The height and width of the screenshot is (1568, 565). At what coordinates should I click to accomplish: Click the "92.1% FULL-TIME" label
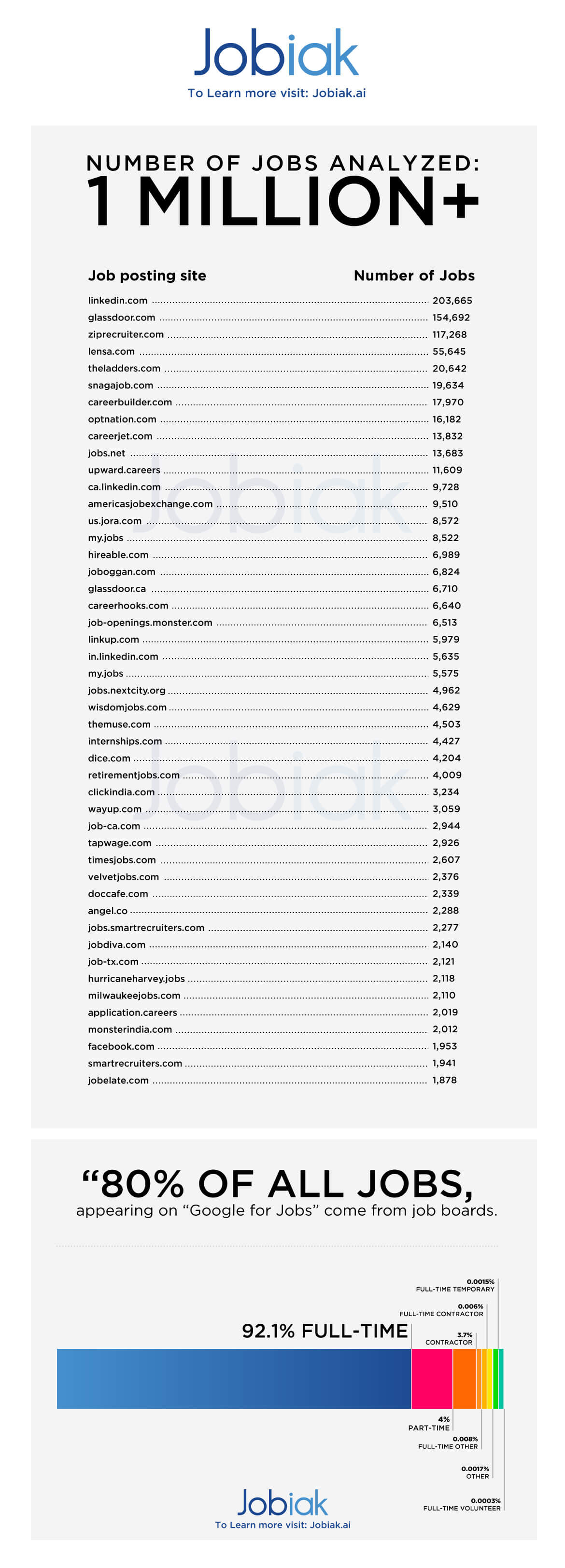coord(325,1331)
